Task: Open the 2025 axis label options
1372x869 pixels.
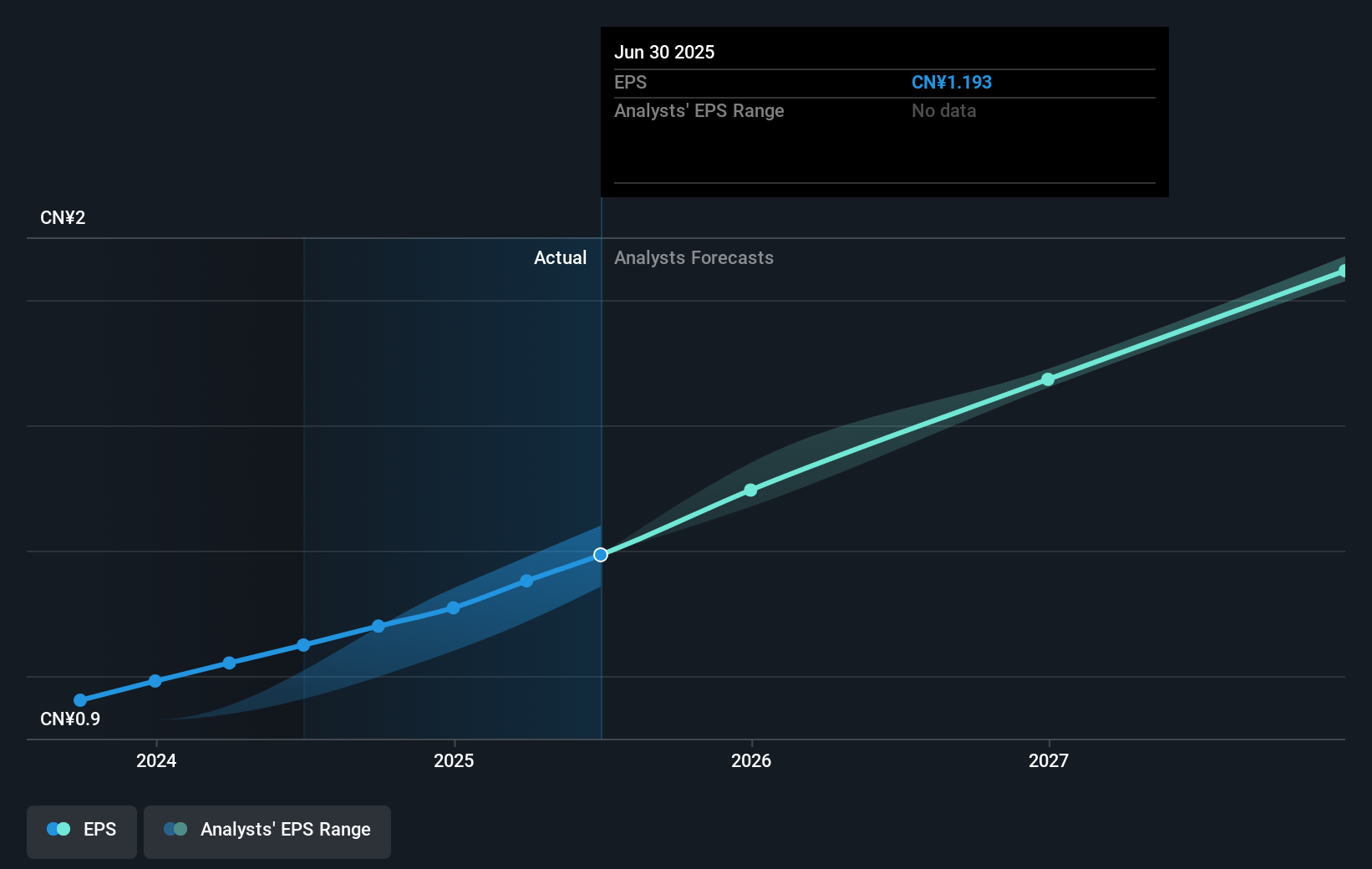Action: [x=453, y=760]
